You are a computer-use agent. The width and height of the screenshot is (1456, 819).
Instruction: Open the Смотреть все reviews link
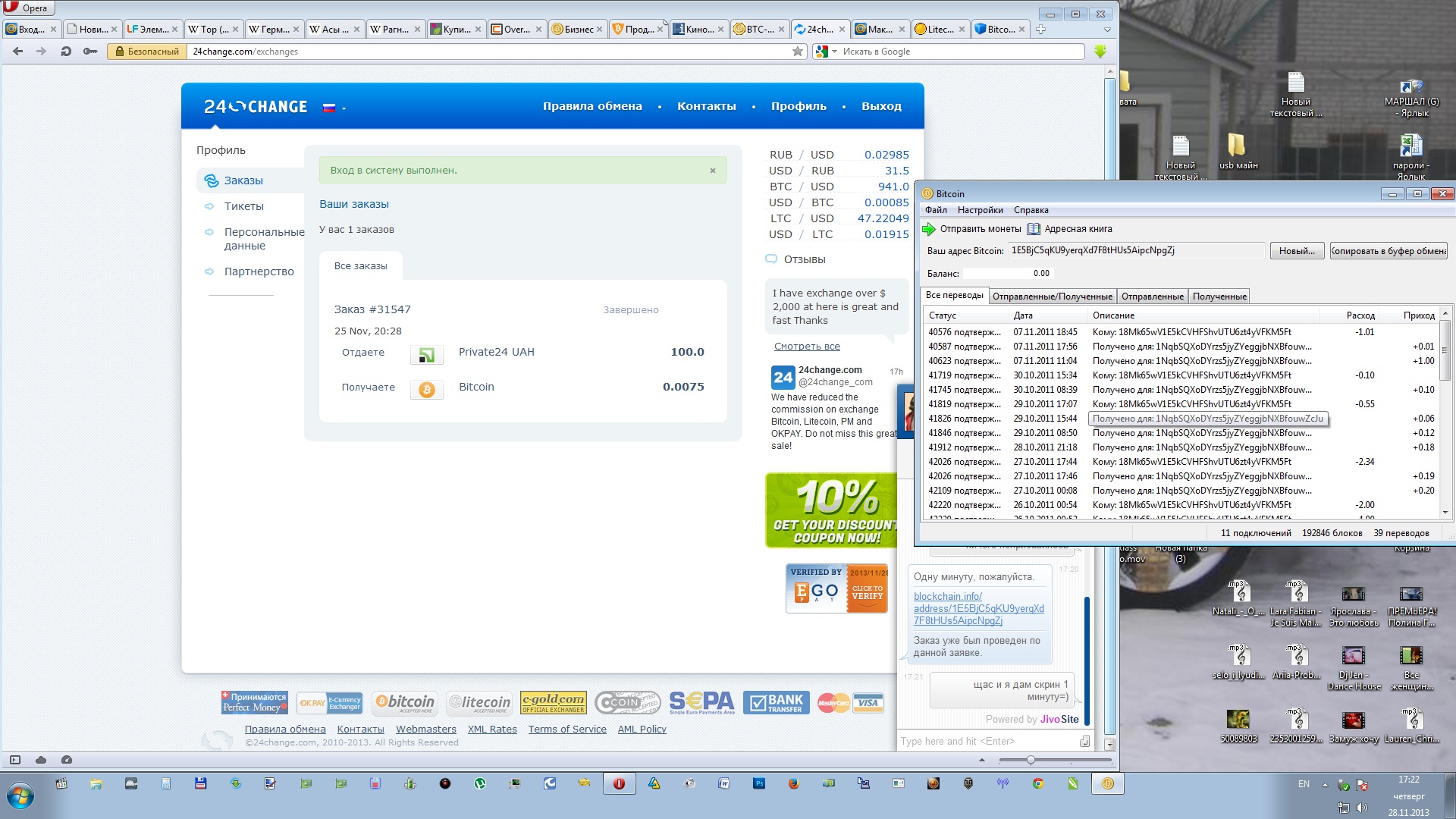(807, 347)
